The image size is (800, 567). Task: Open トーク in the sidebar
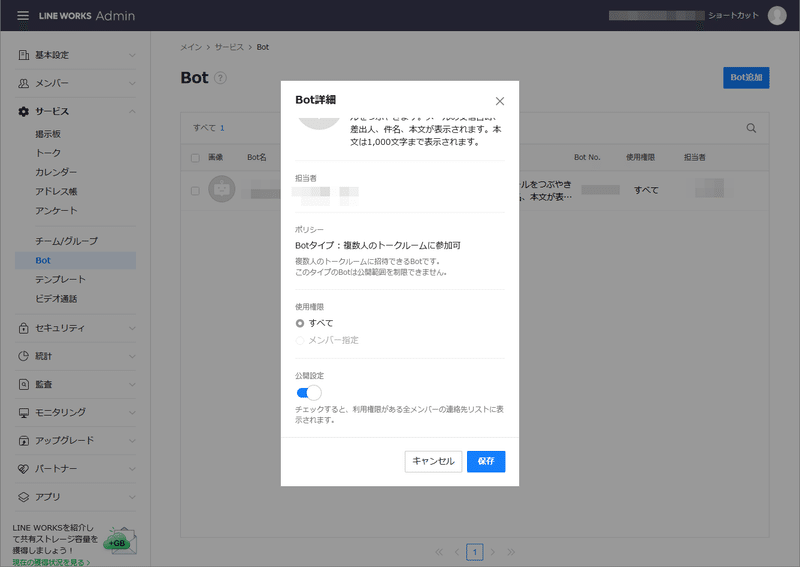(x=48, y=153)
